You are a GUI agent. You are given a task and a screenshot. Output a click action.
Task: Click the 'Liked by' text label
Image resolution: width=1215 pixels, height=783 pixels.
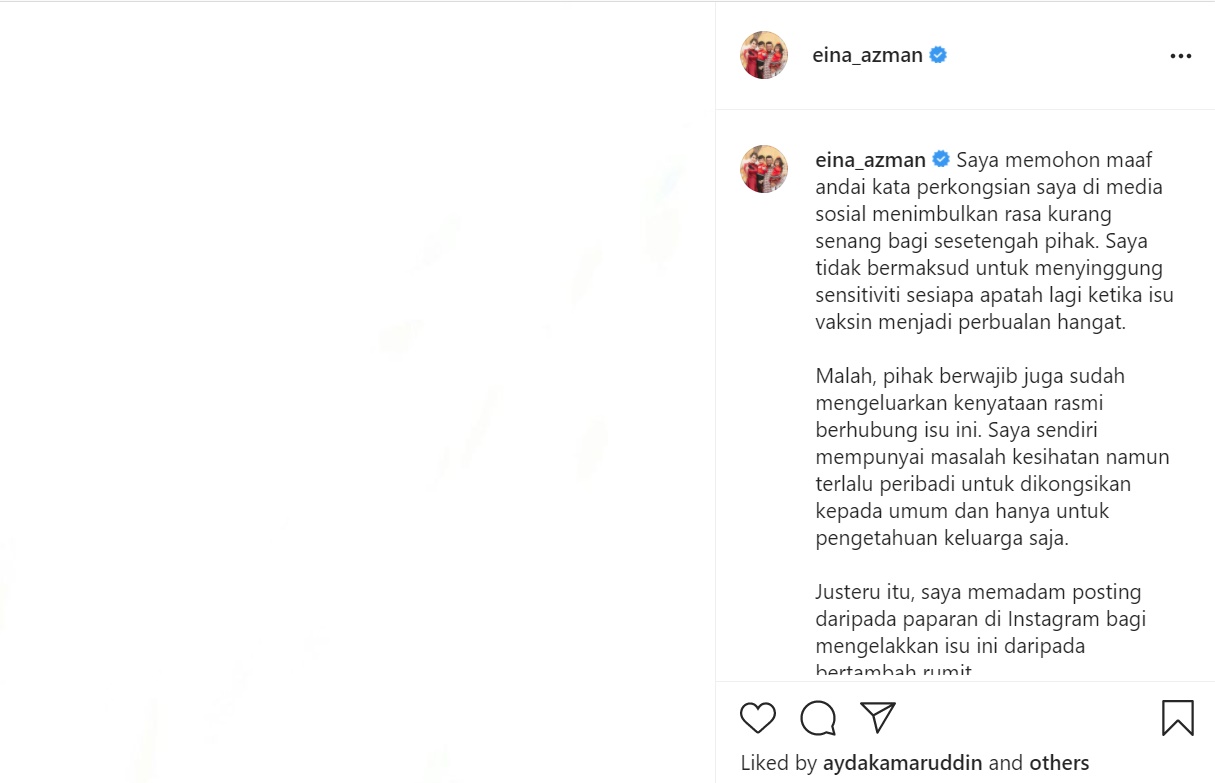click(779, 763)
